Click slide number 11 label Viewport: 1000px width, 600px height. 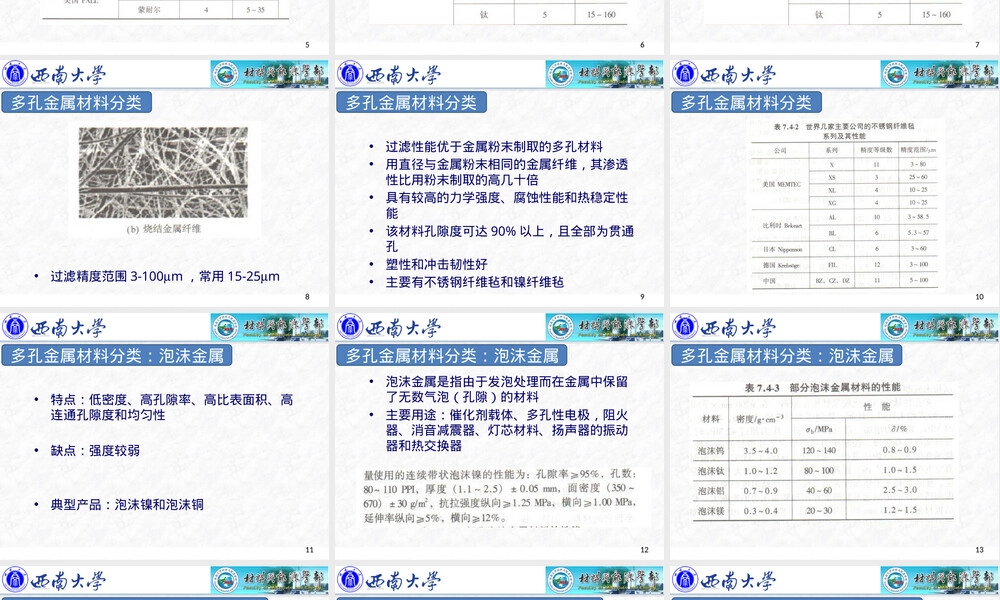(x=309, y=550)
